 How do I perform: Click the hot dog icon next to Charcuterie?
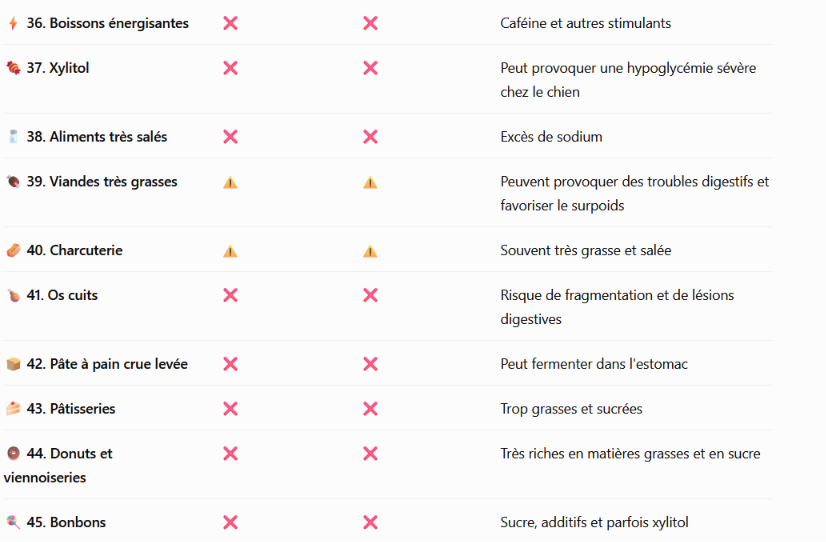click(13, 250)
